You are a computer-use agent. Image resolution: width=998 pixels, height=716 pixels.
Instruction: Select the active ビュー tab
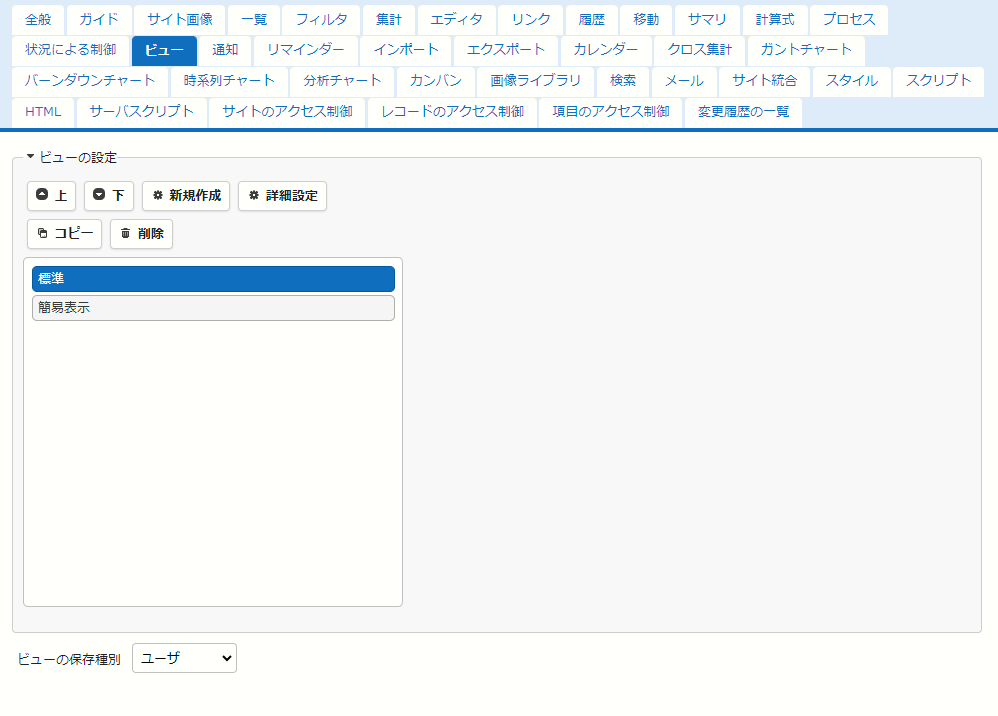coord(164,50)
